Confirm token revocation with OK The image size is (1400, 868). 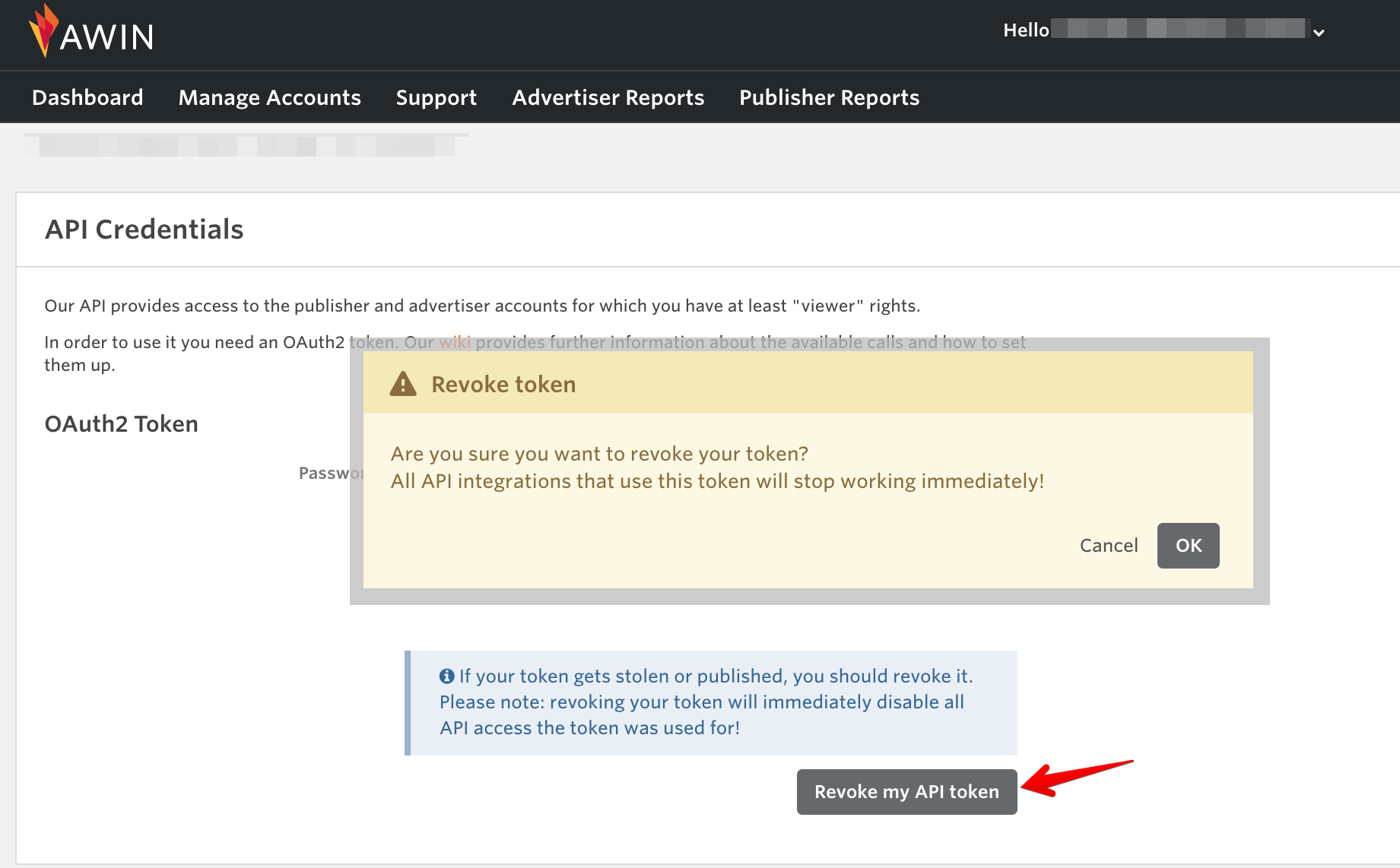pyautogui.click(x=1188, y=545)
